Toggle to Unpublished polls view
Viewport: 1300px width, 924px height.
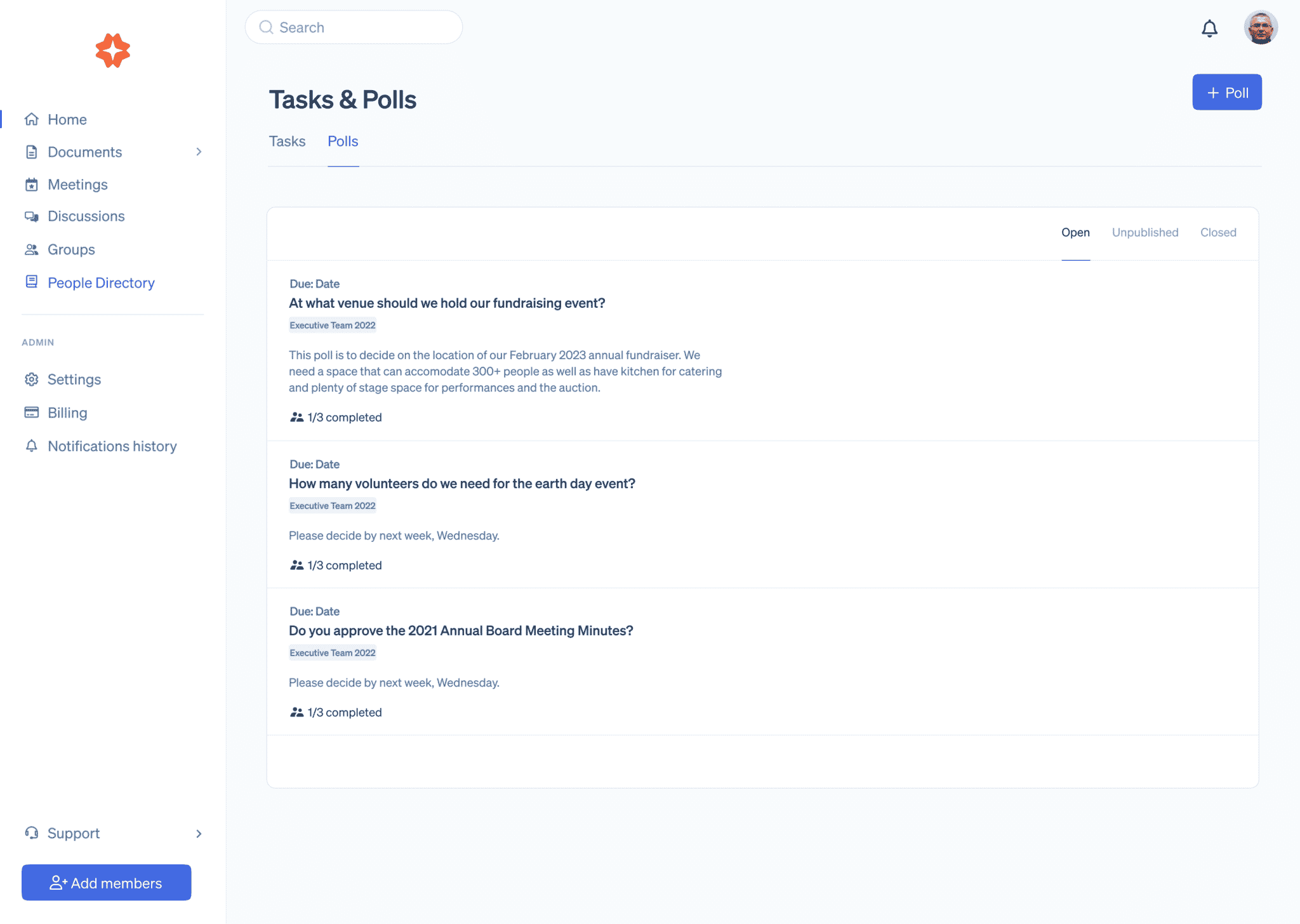[1145, 232]
